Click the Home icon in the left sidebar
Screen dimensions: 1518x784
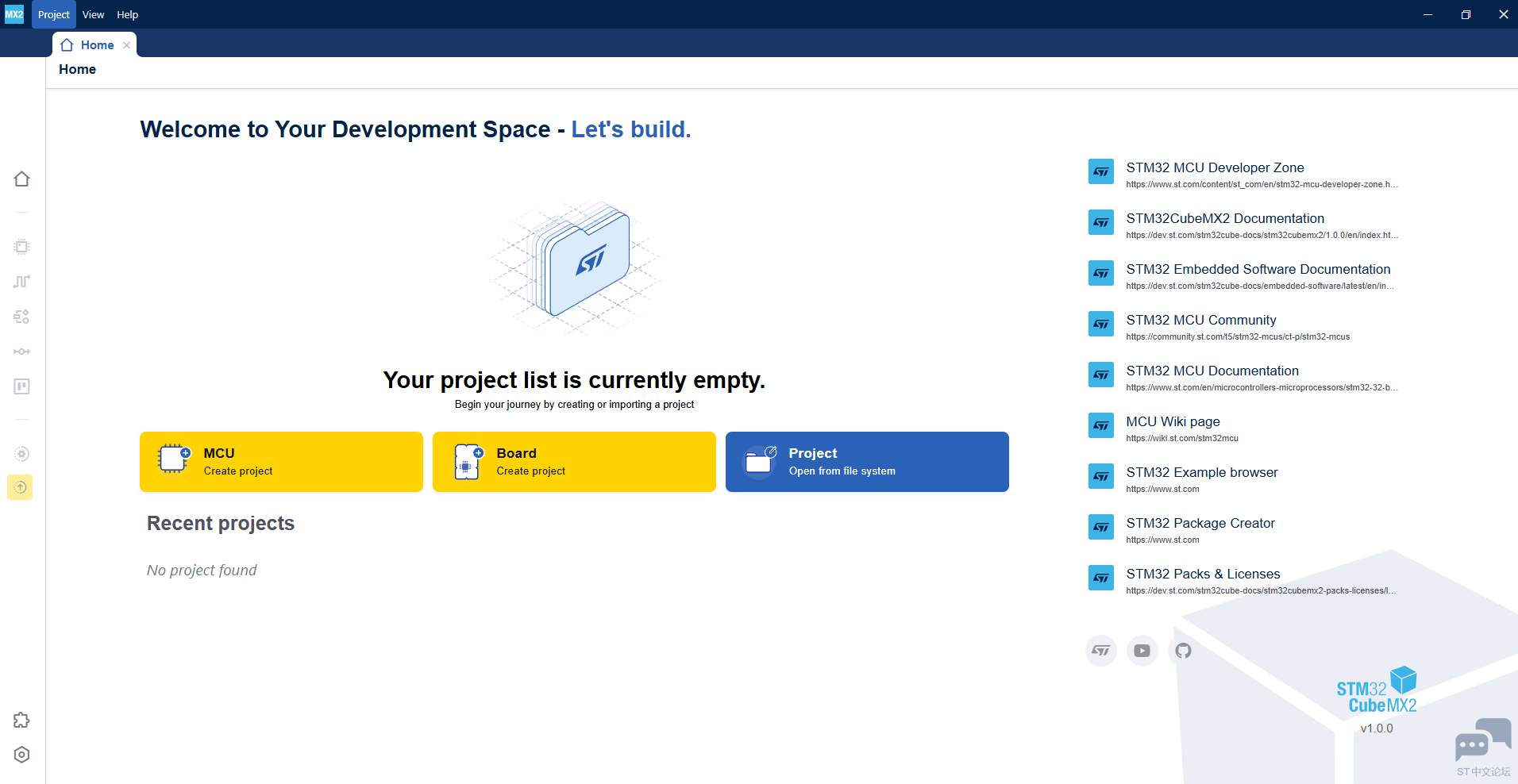[22, 179]
